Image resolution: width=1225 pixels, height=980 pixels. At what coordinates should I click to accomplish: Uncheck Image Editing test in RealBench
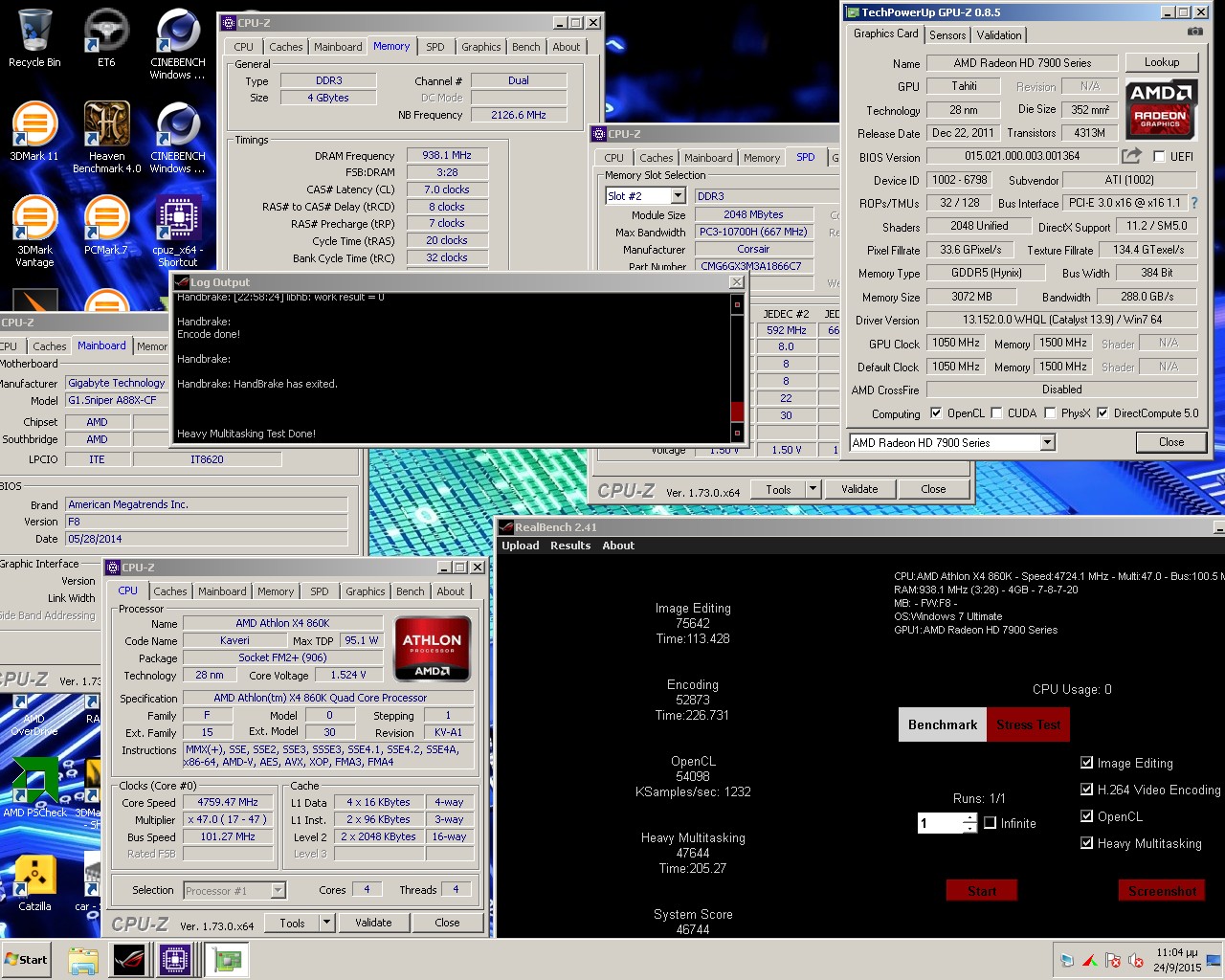1086,763
